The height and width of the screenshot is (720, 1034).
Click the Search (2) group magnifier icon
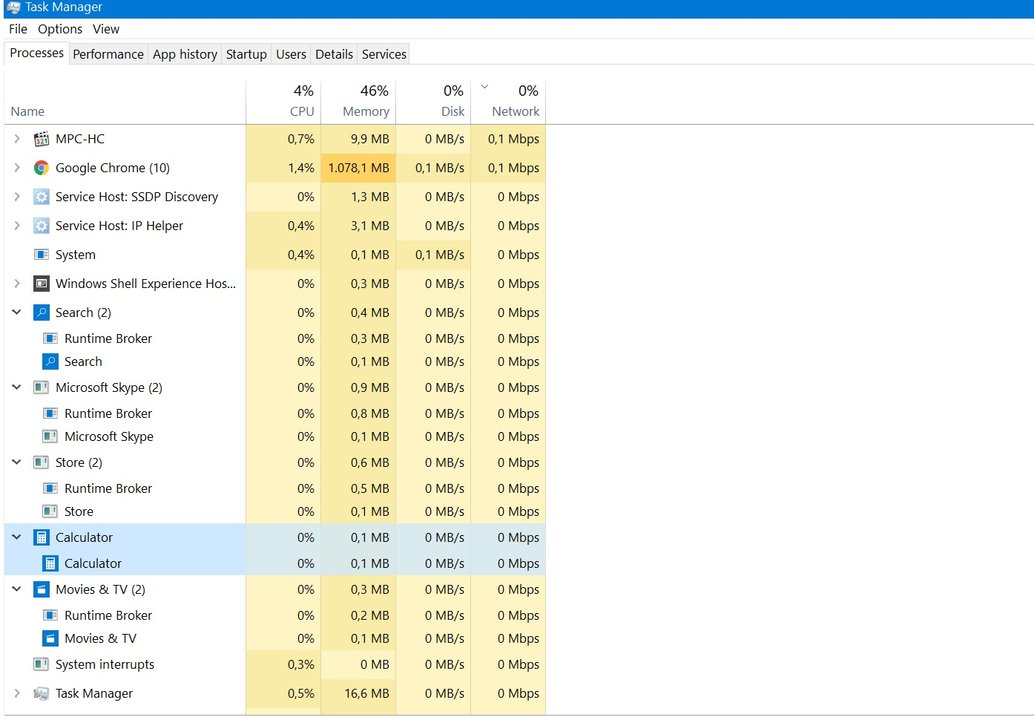(41, 313)
